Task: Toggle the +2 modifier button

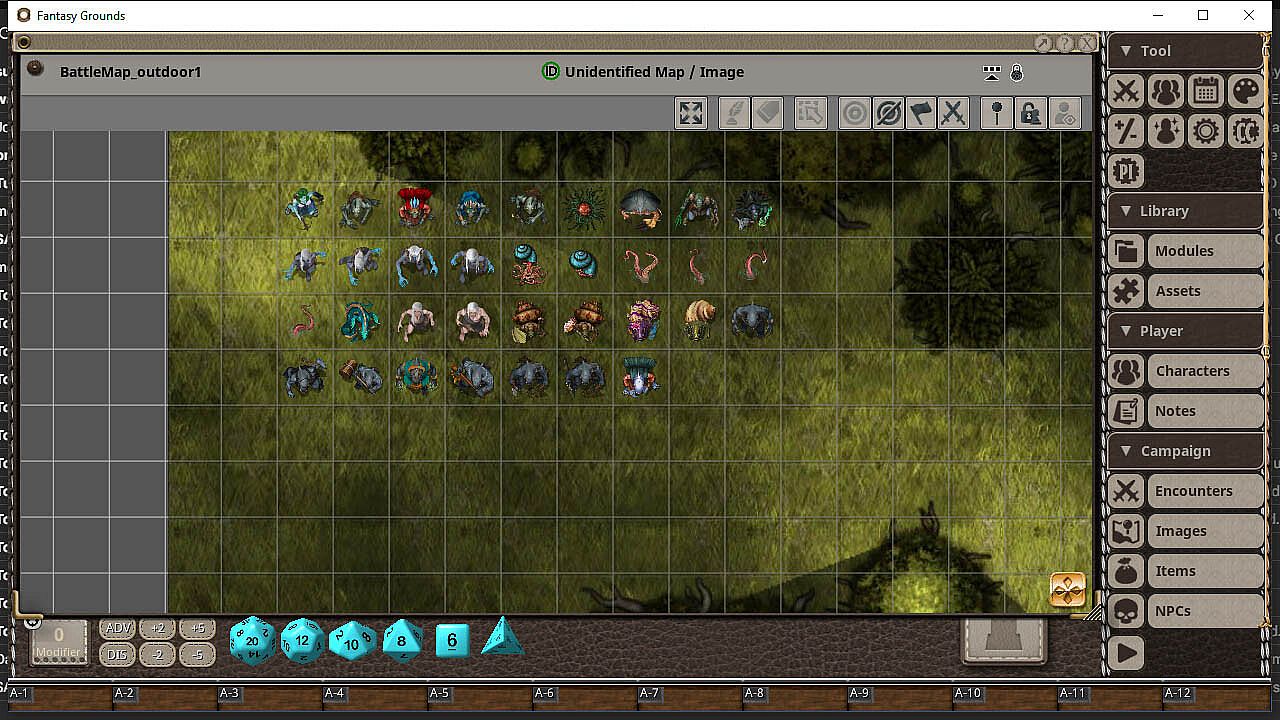Action: pos(157,629)
